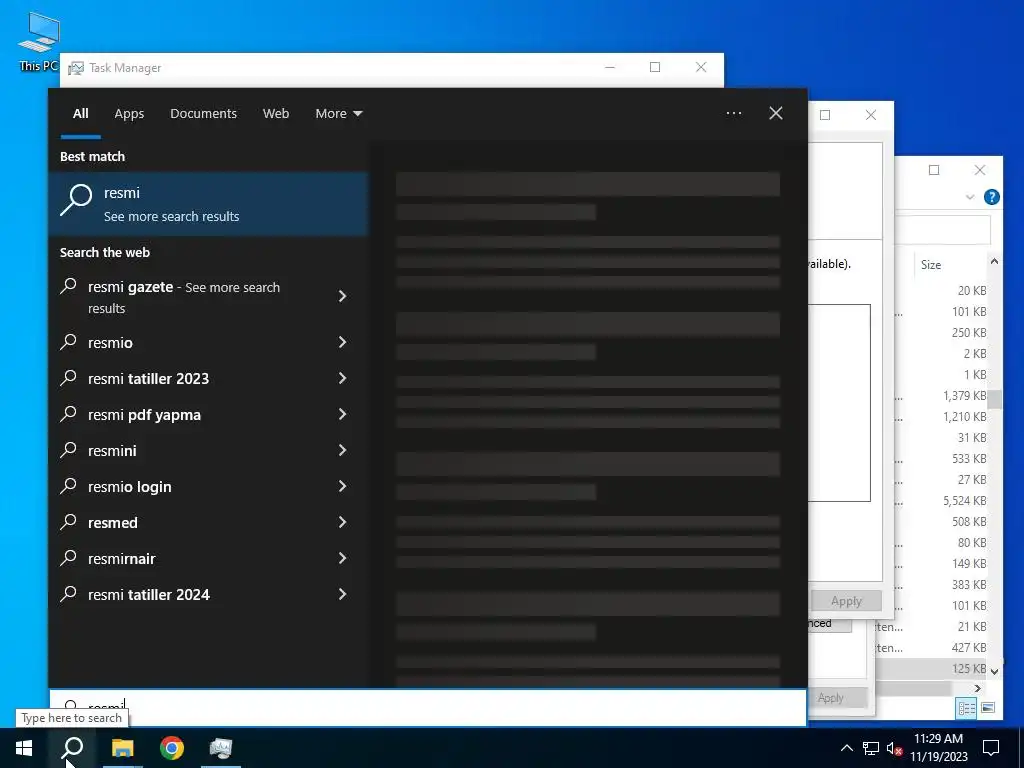
Task: Minimize the Task Manager window
Action: click(x=610, y=67)
